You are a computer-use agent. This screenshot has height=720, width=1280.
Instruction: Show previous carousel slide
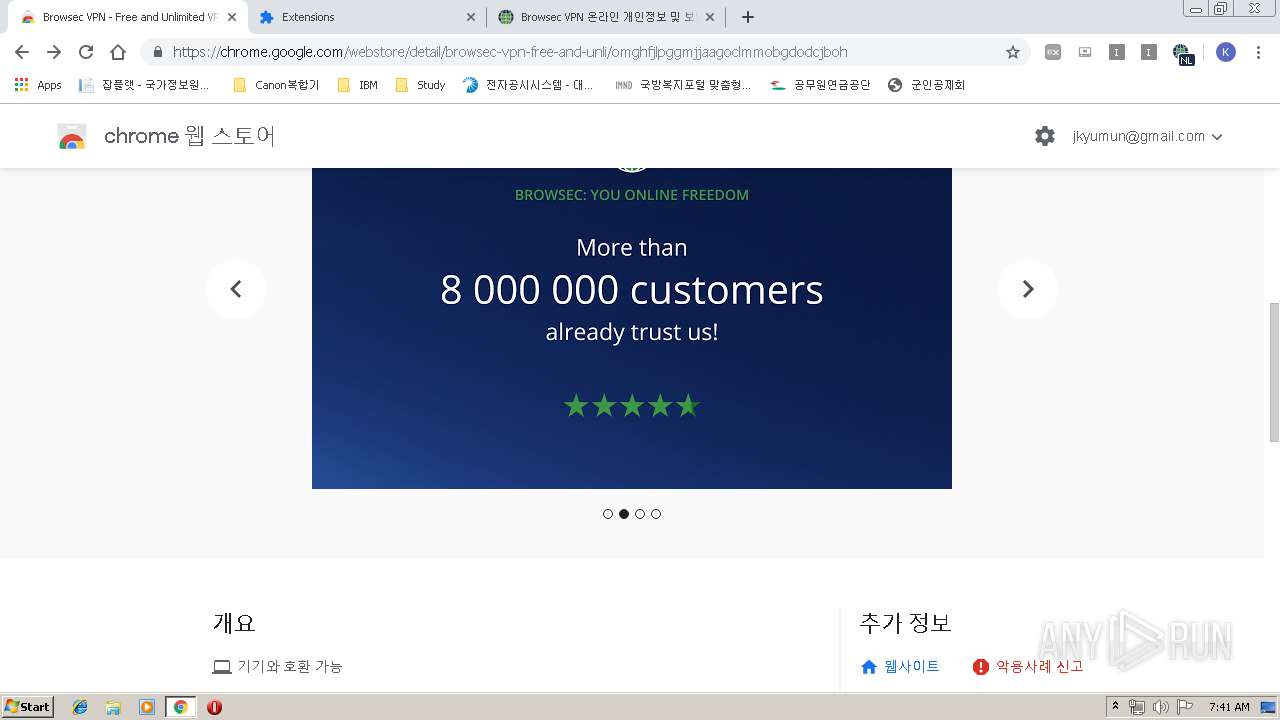(x=236, y=289)
